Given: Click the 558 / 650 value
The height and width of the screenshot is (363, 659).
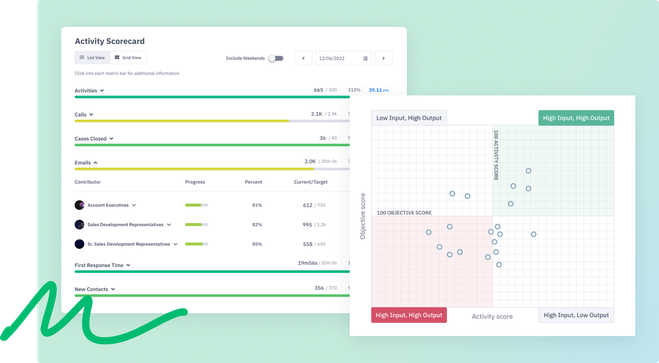Looking at the screenshot, I should (314, 244).
